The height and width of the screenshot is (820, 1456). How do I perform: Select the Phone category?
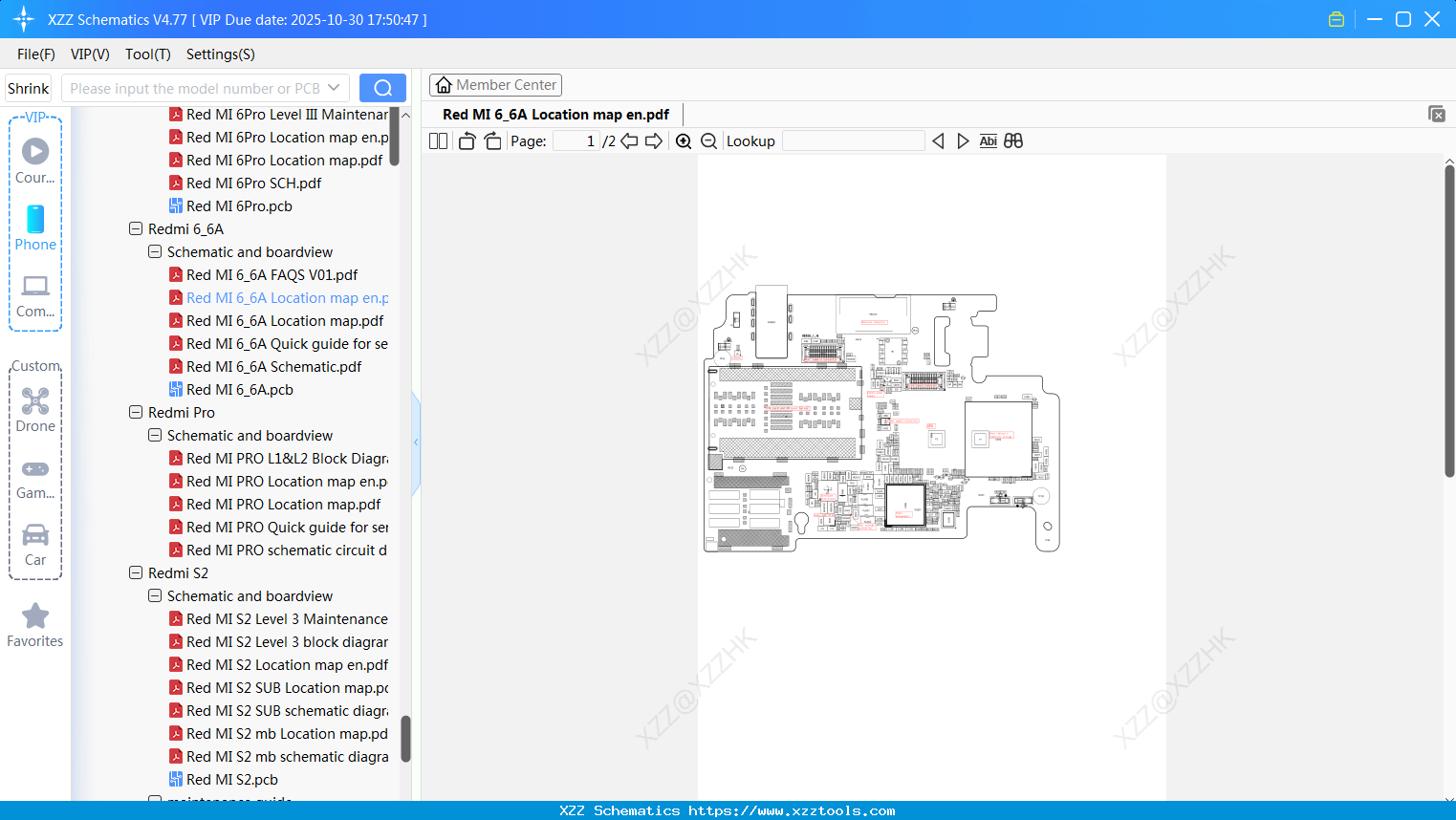(35, 227)
